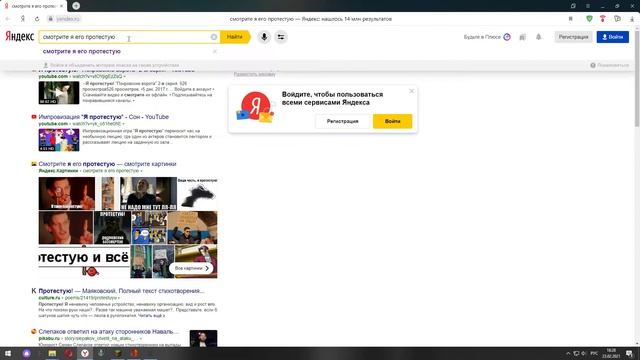The height and width of the screenshot is (360, 640).
Task: Open the Windows Start menu
Action: tap(8, 353)
